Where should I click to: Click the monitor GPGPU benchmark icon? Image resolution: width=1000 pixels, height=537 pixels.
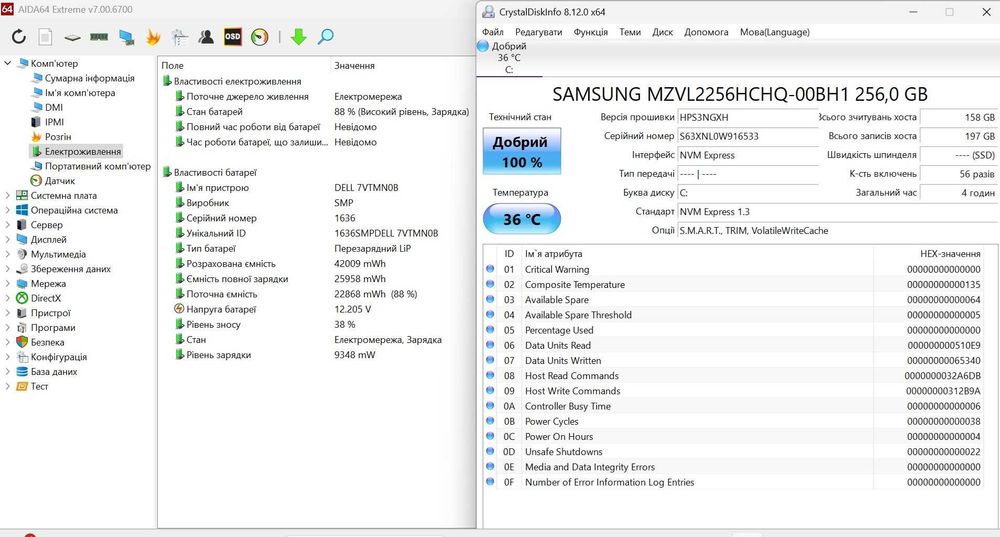[x=126, y=38]
